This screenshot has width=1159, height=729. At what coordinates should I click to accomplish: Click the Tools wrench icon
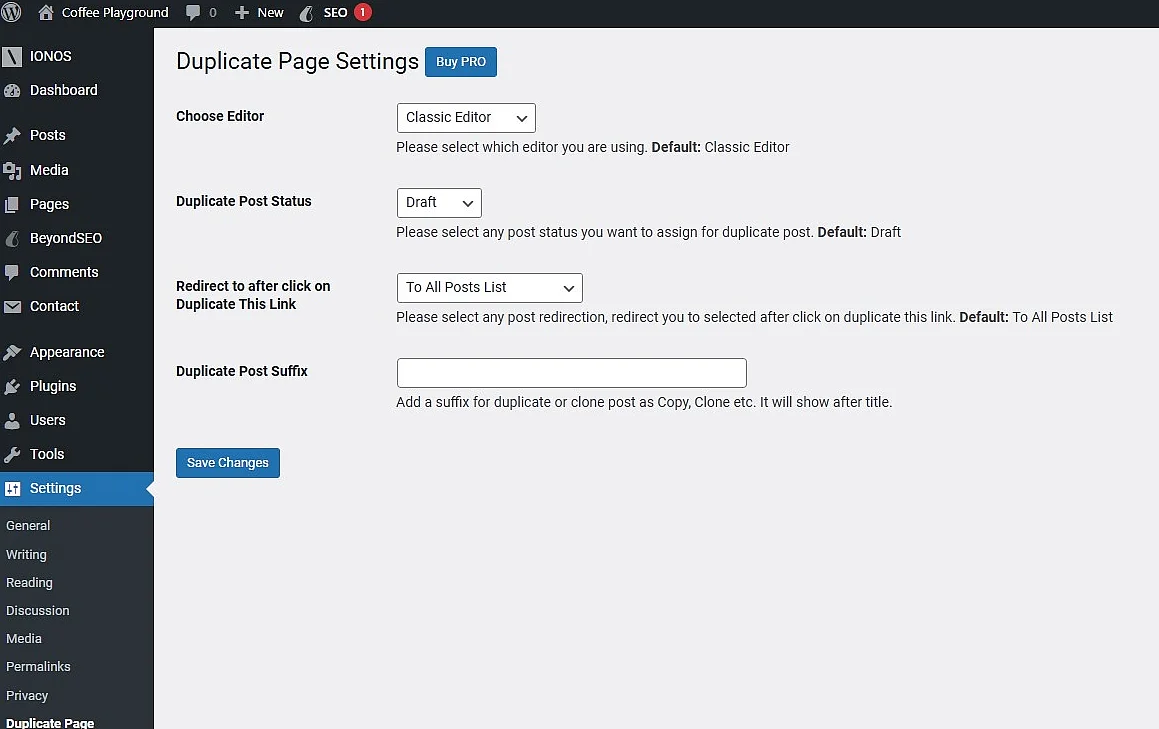coord(12,454)
